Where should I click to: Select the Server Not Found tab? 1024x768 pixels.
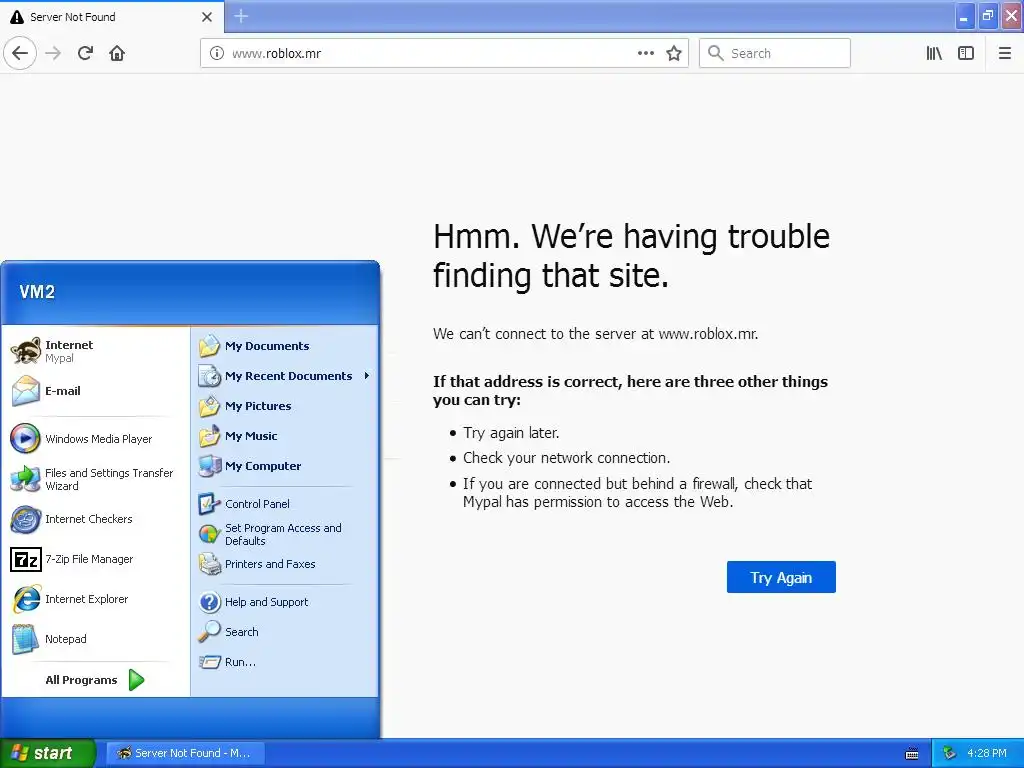coord(112,17)
